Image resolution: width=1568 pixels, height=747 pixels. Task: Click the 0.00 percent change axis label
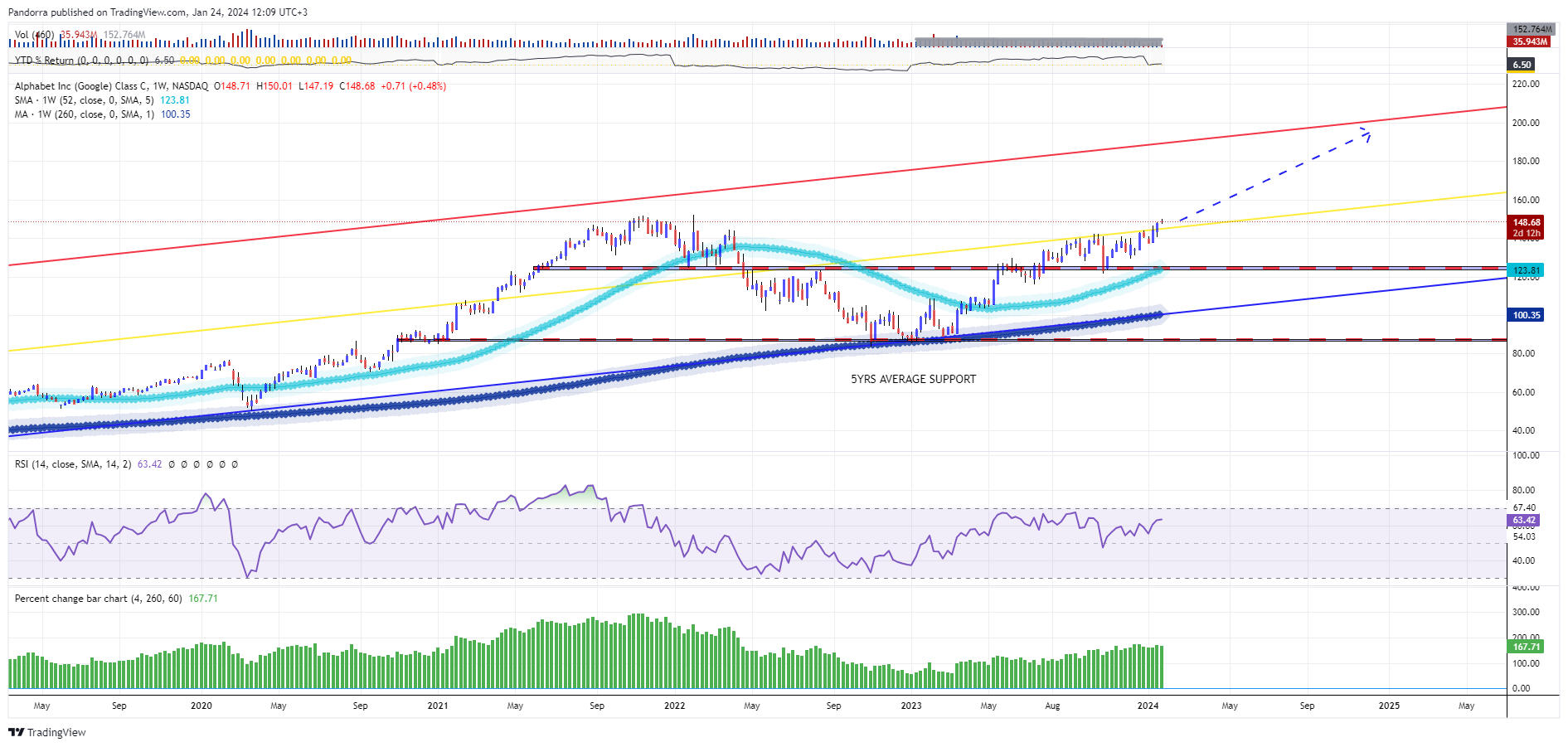pos(1522,688)
